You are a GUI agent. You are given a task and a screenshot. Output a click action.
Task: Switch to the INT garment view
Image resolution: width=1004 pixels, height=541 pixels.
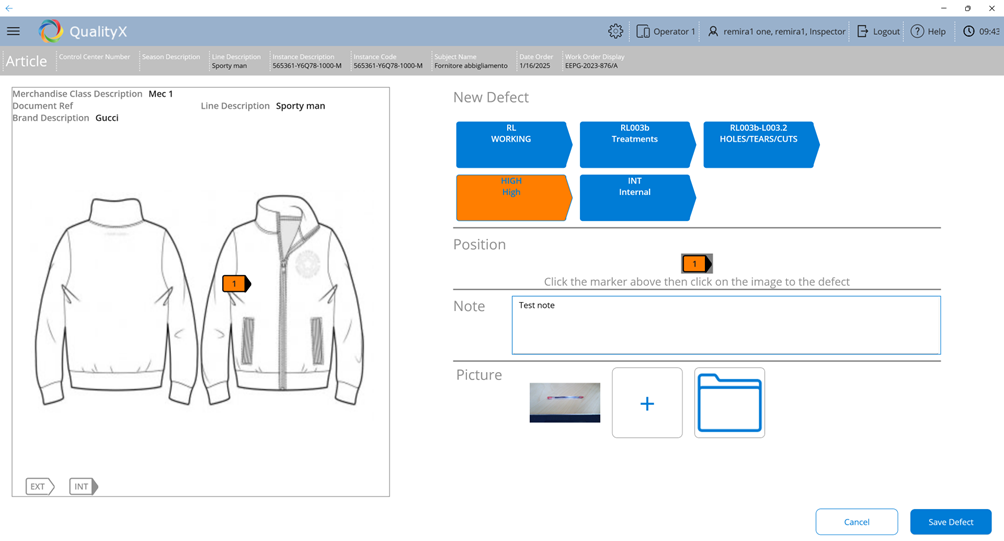83,487
